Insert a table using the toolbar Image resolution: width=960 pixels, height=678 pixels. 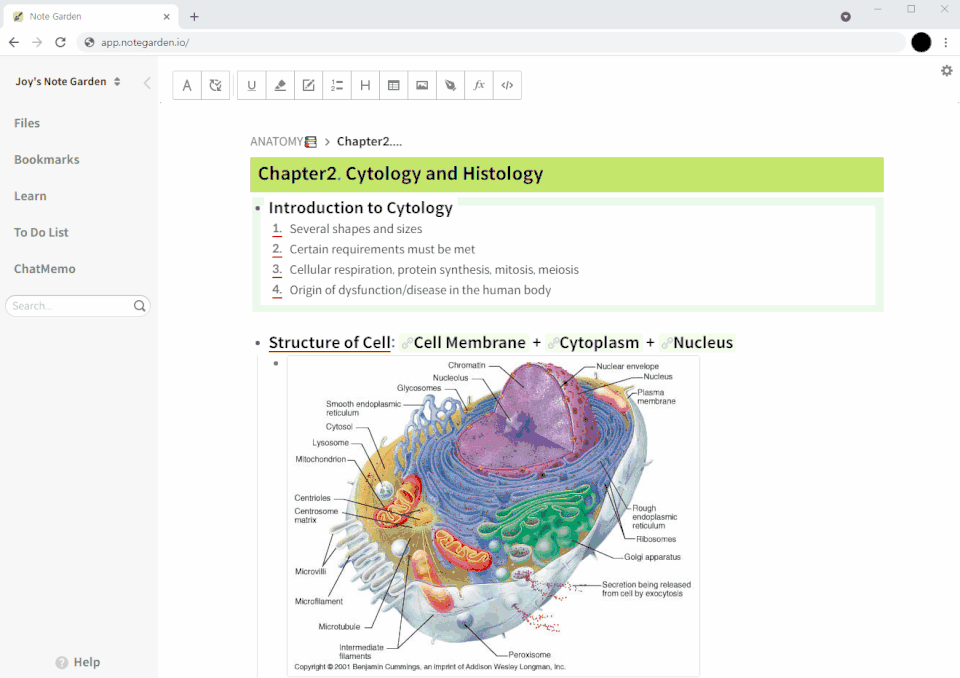tap(394, 86)
